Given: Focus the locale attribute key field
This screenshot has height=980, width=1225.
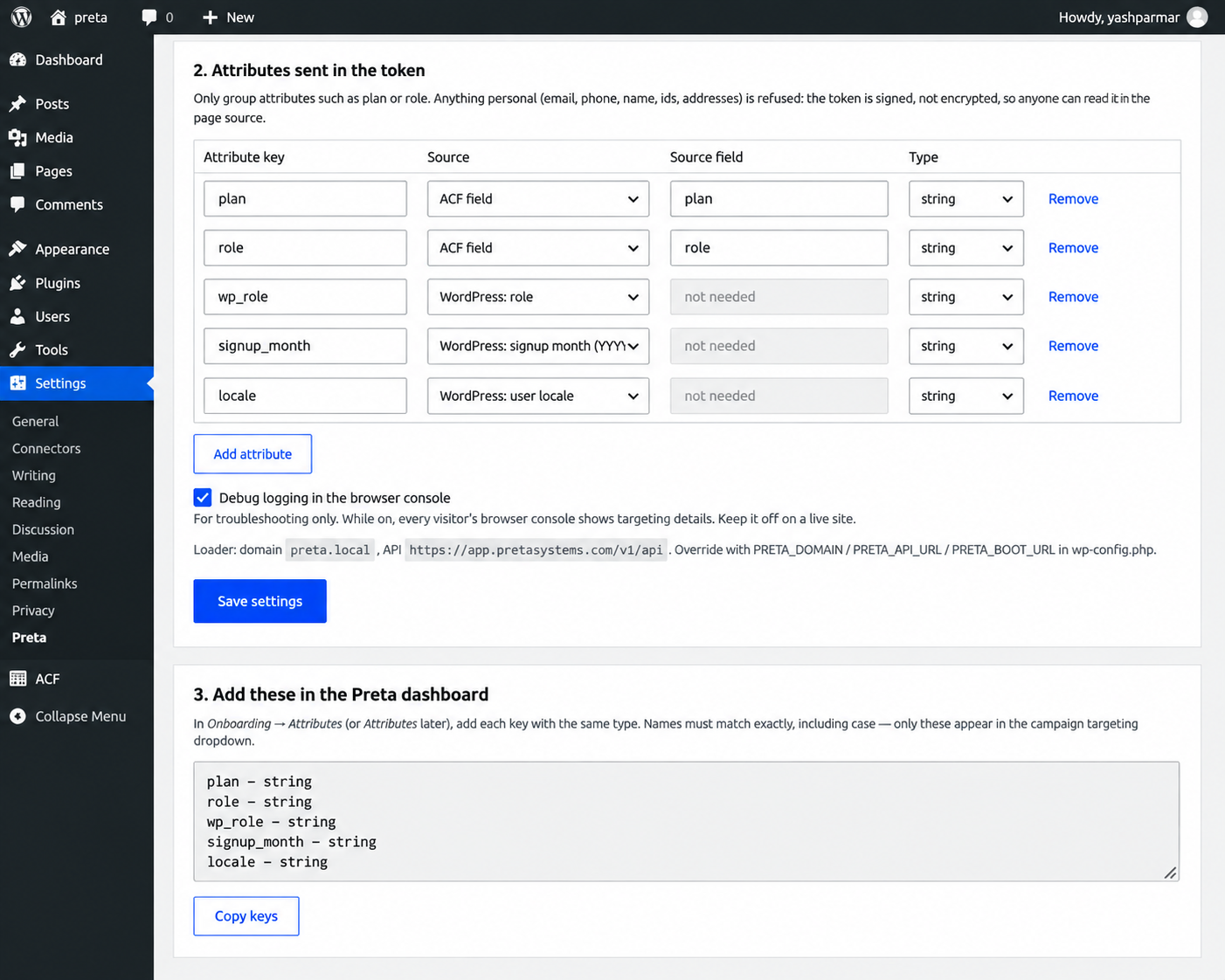Looking at the screenshot, I should [x=305, y=396].
